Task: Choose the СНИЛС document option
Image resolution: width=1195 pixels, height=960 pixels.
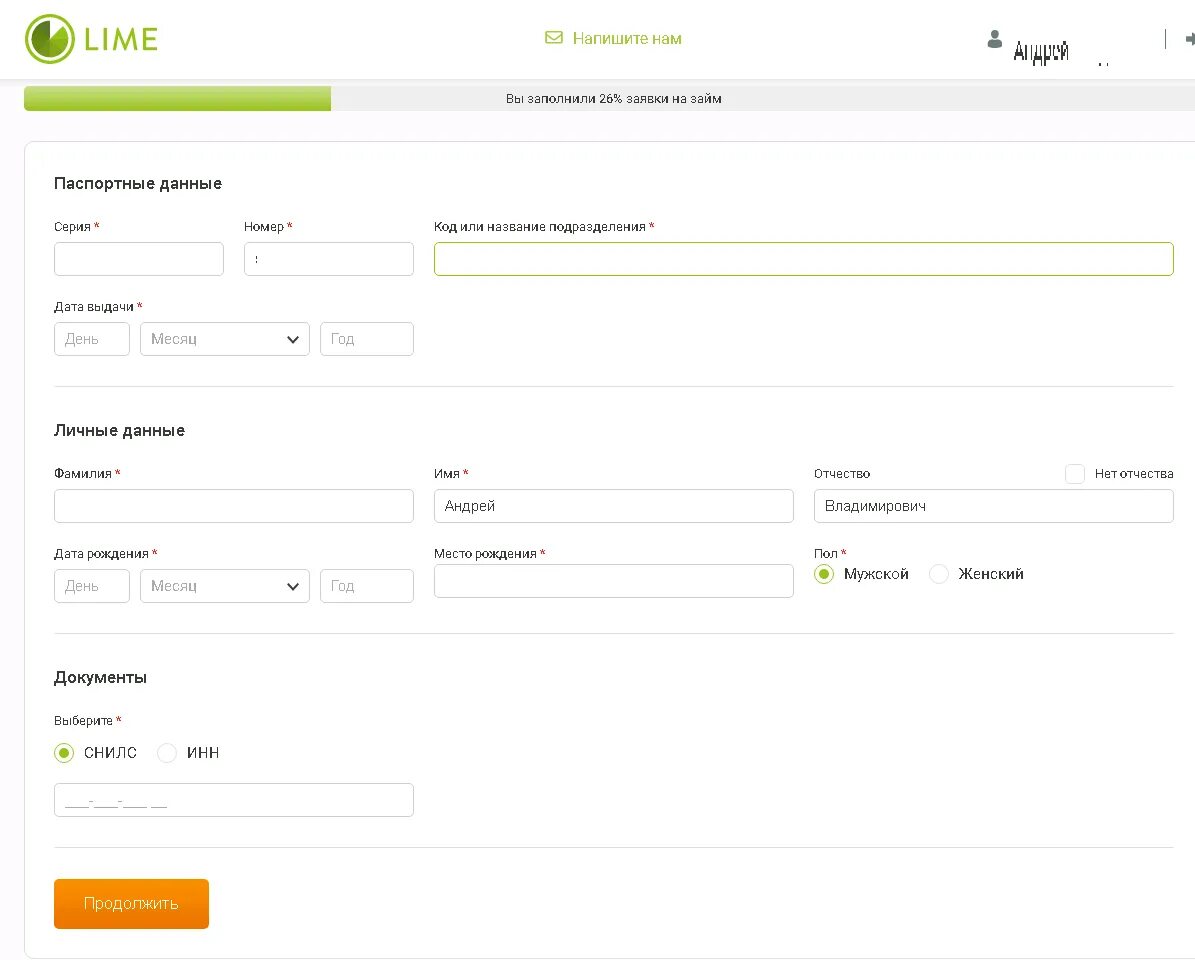Action: 64,753
